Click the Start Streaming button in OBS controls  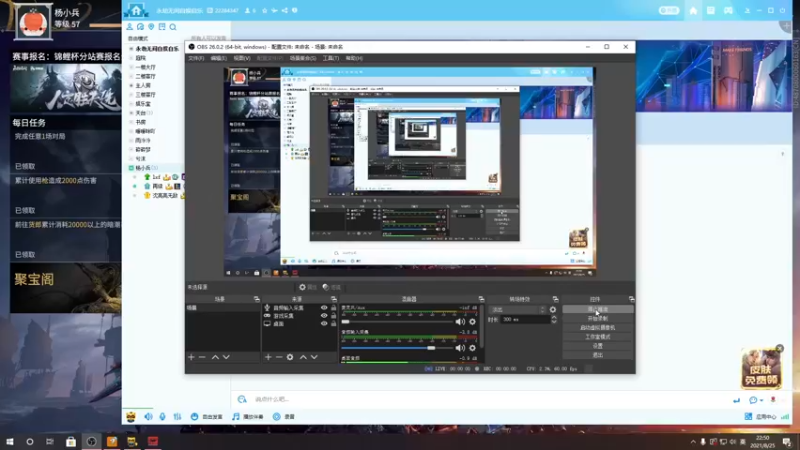598,309
